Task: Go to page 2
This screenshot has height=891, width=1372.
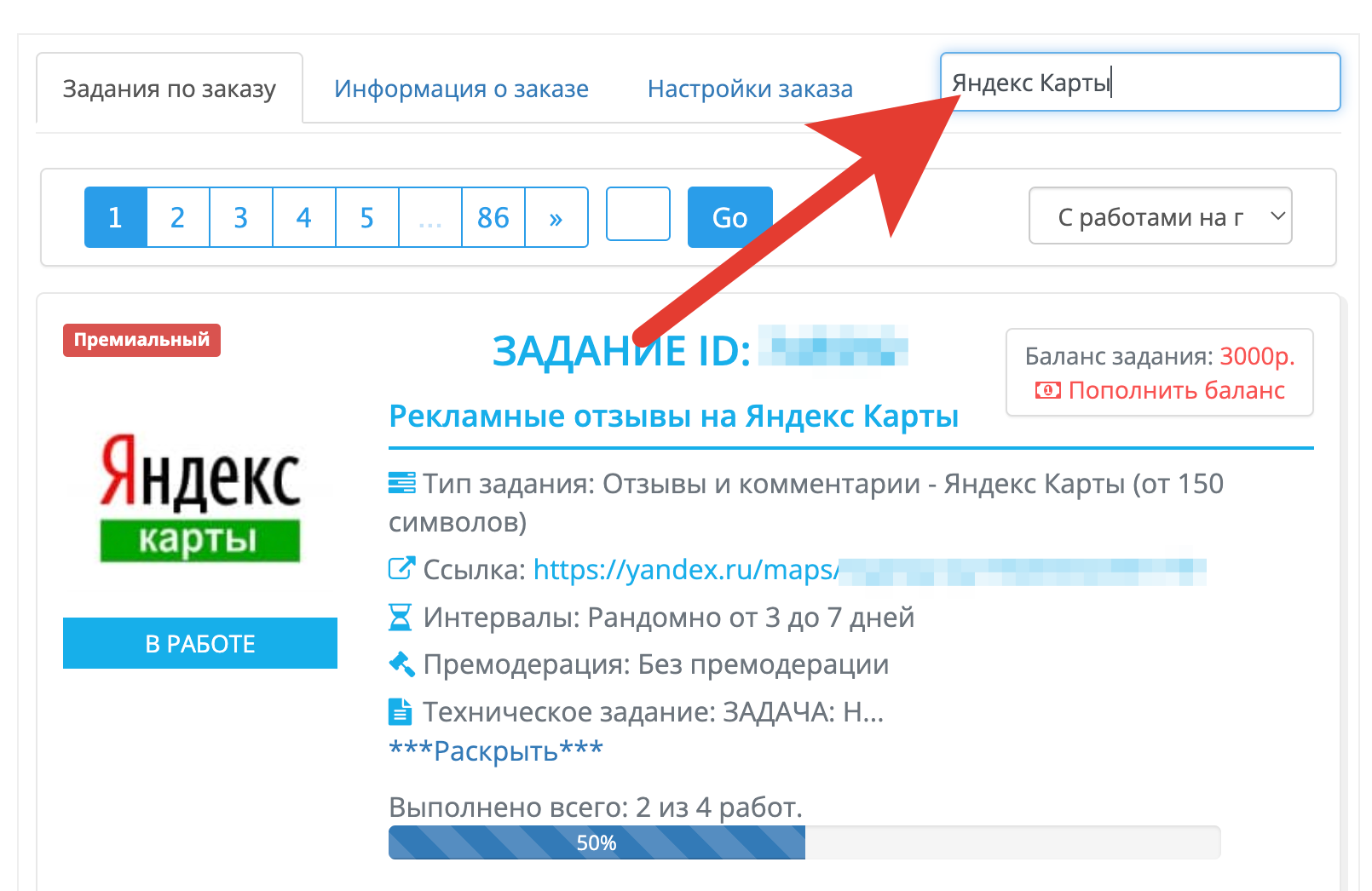Action: point(178,217)
